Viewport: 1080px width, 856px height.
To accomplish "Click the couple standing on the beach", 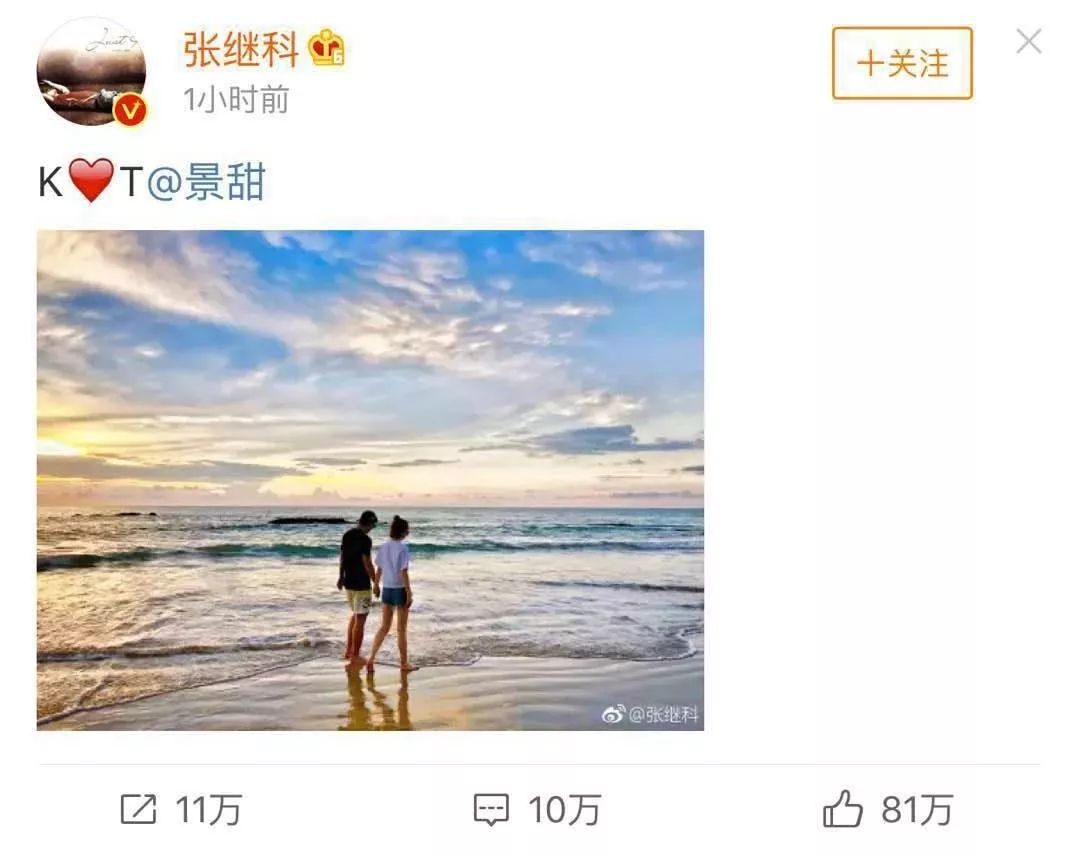I will 375,591.
